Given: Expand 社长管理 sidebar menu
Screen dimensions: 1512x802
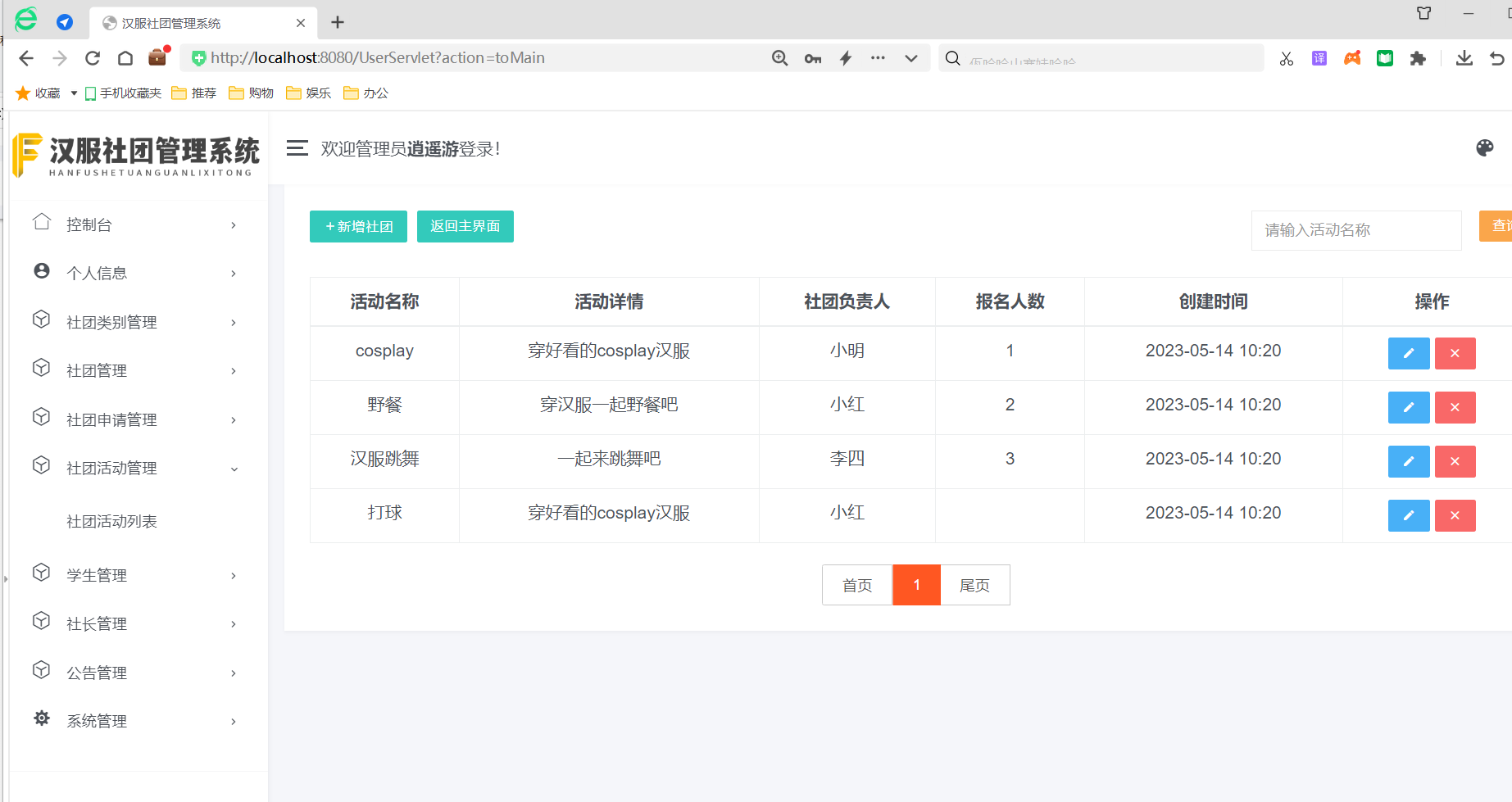Looking at the screenshot, I should (x=138, y=623).
